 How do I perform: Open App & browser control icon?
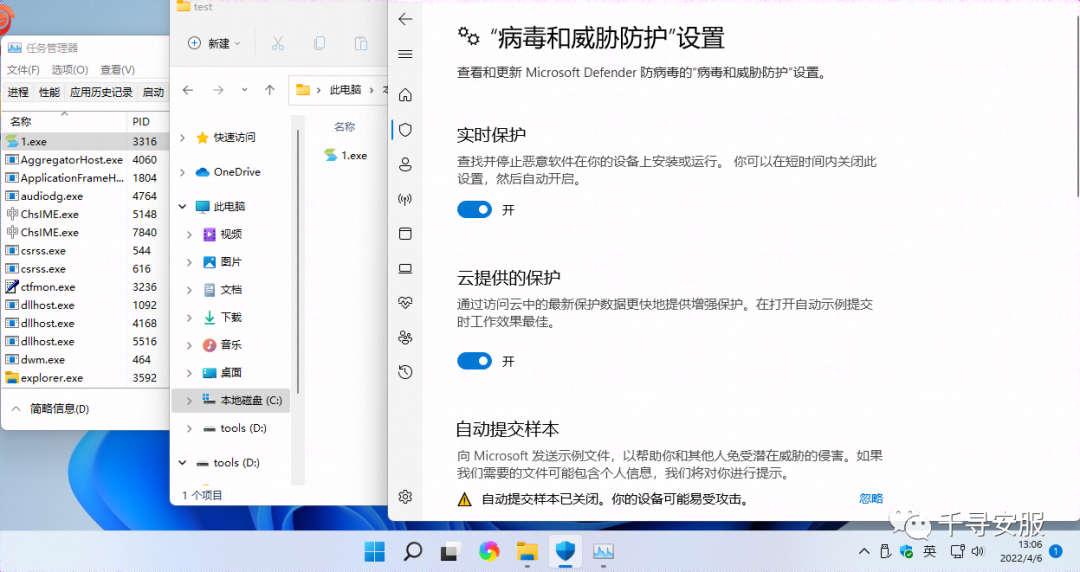406,234
